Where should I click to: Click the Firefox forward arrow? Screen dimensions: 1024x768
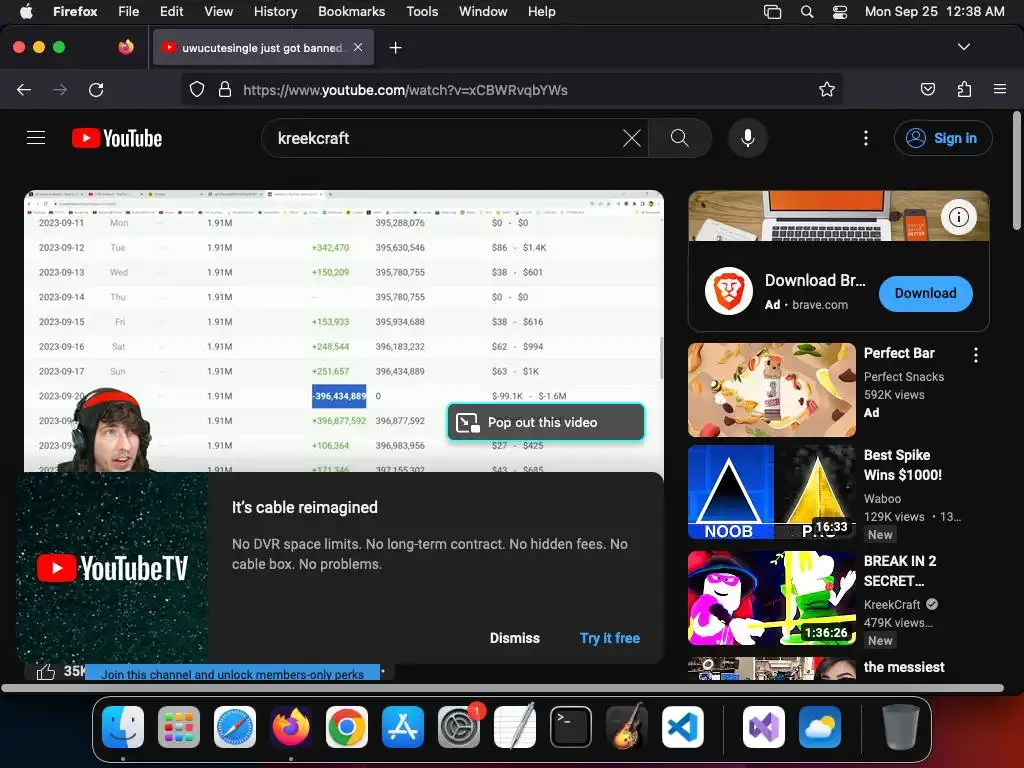[x=60, y=89]
